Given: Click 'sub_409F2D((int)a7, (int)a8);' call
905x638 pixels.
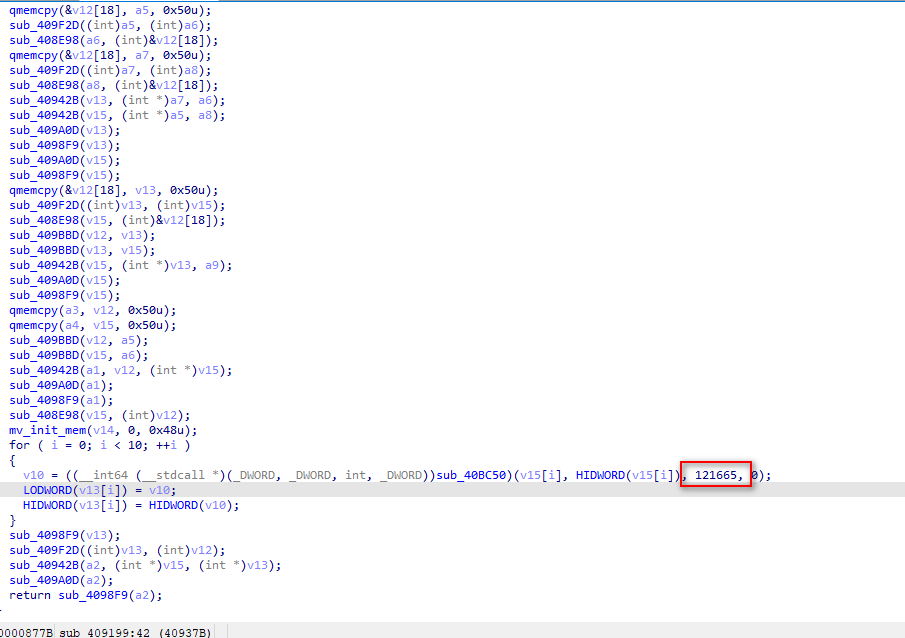Looking at the screenshot, I should click(110, 70).
